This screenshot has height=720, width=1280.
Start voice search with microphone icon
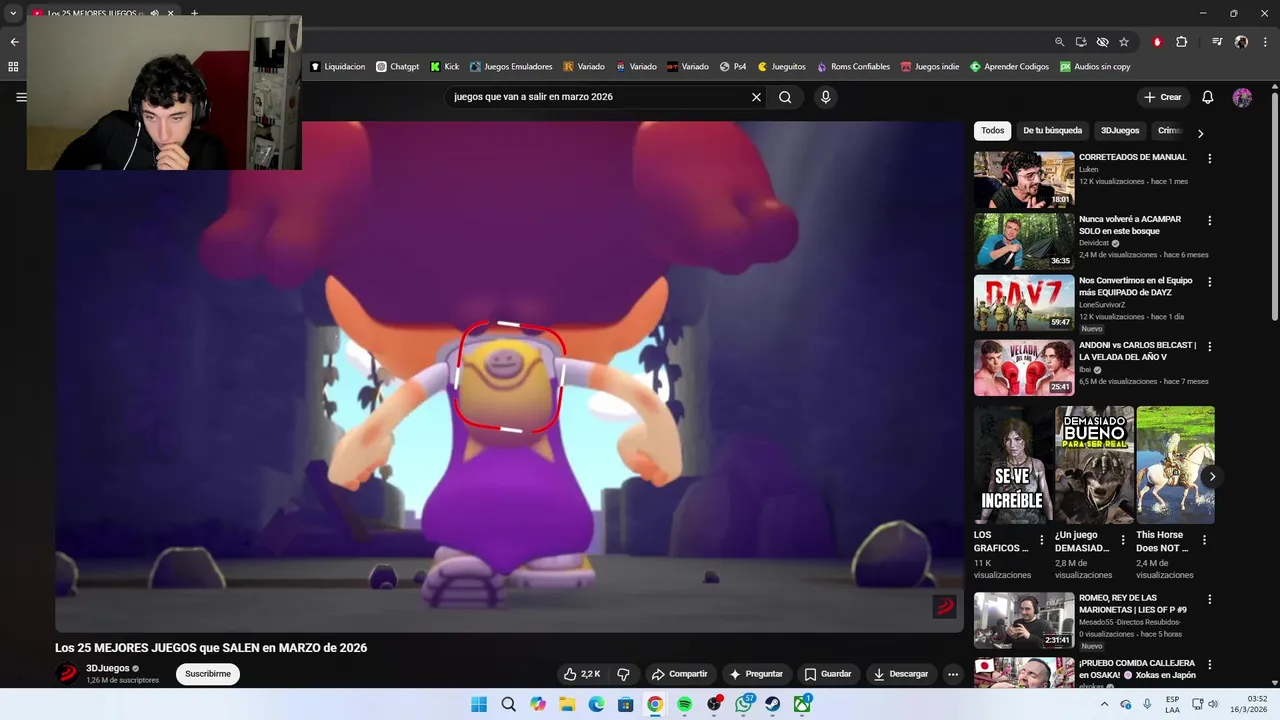pos(825,97)
